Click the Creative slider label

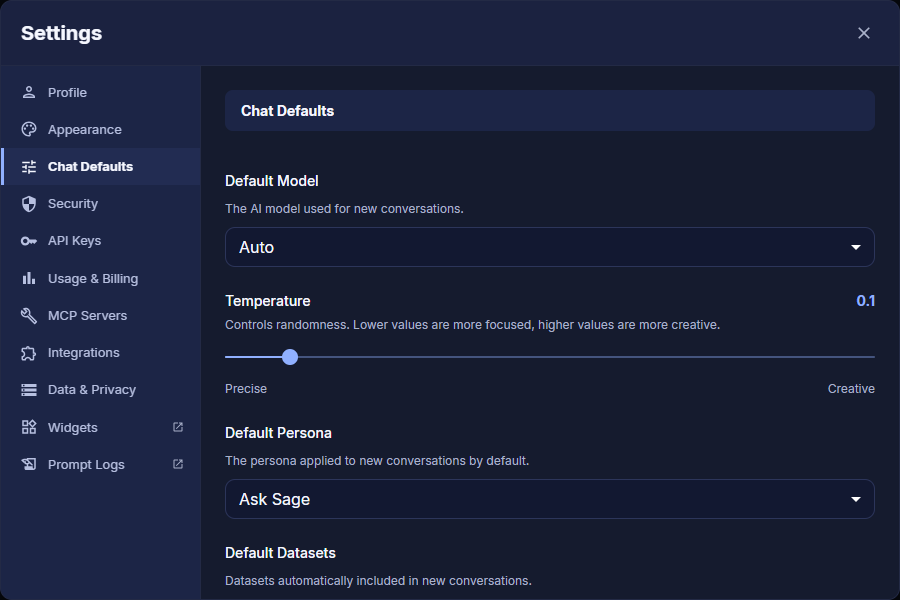tap(851, 389)
